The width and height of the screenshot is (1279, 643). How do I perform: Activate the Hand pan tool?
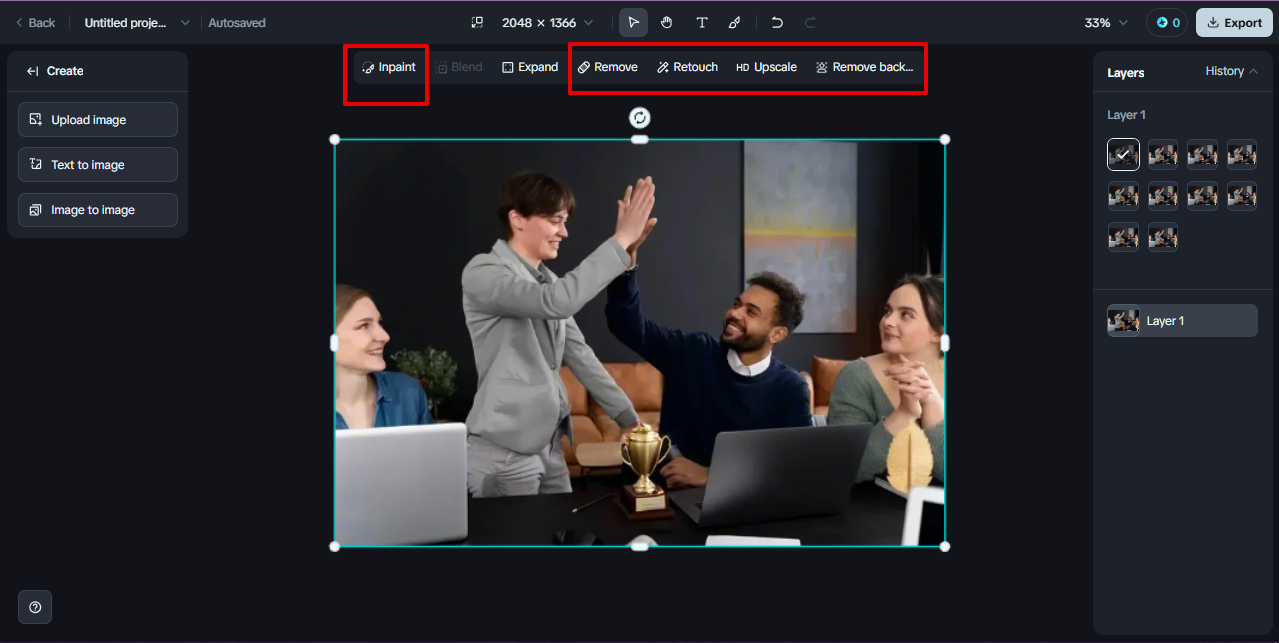tap(667, 22)
